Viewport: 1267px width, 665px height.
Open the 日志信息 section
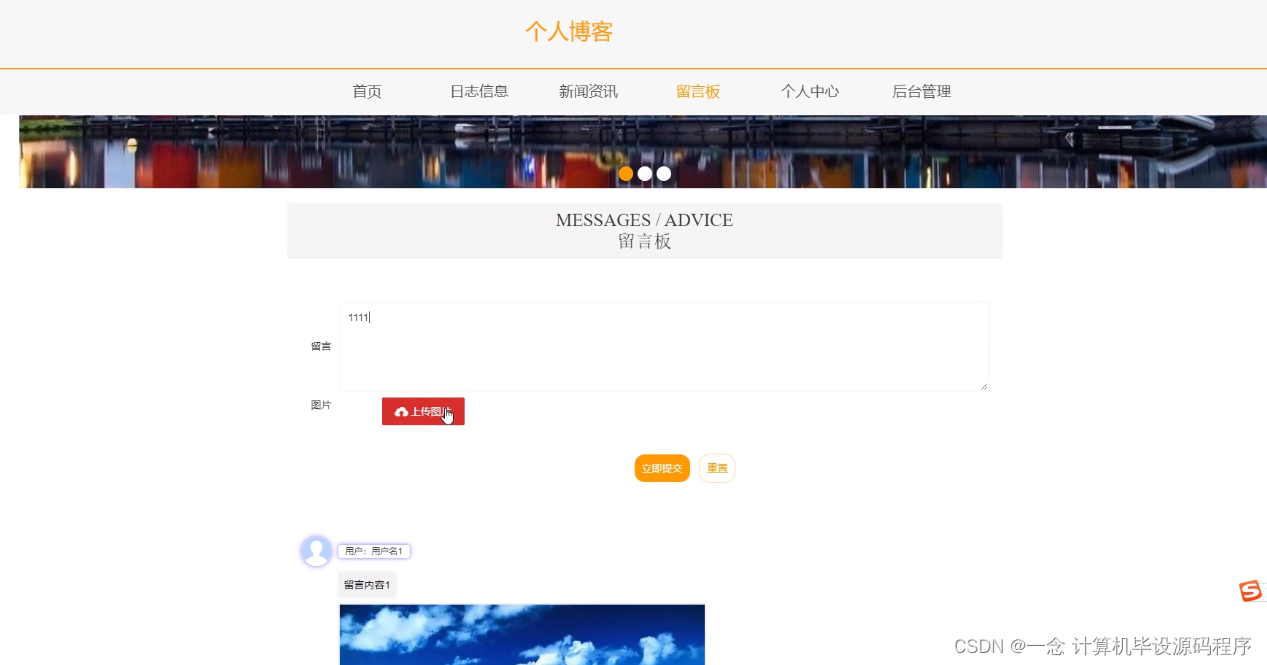click(x=479, y=91)
